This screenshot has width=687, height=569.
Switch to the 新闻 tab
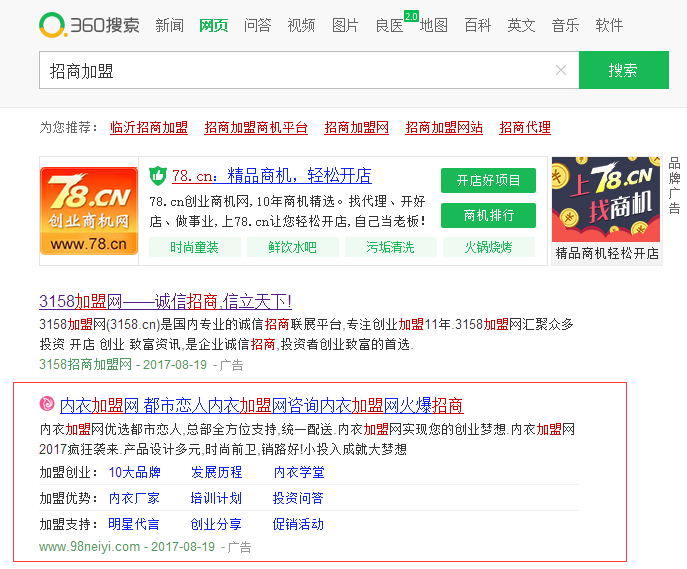pyautogui.click(x=169, y=25)
